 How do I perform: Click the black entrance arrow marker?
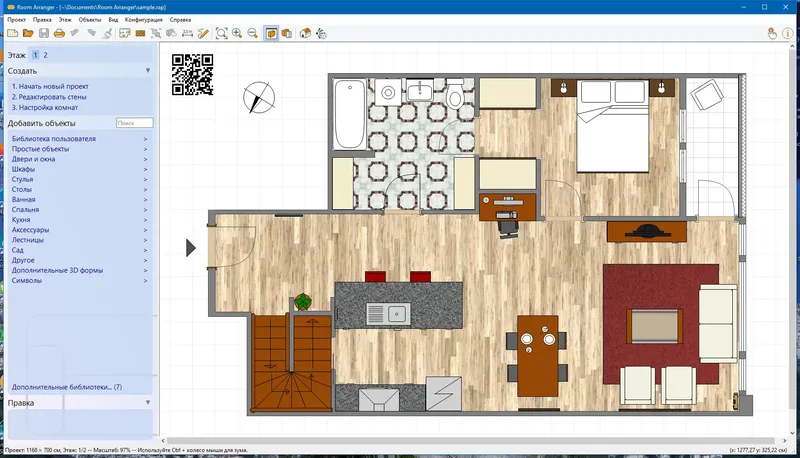[x=191, y=248]
